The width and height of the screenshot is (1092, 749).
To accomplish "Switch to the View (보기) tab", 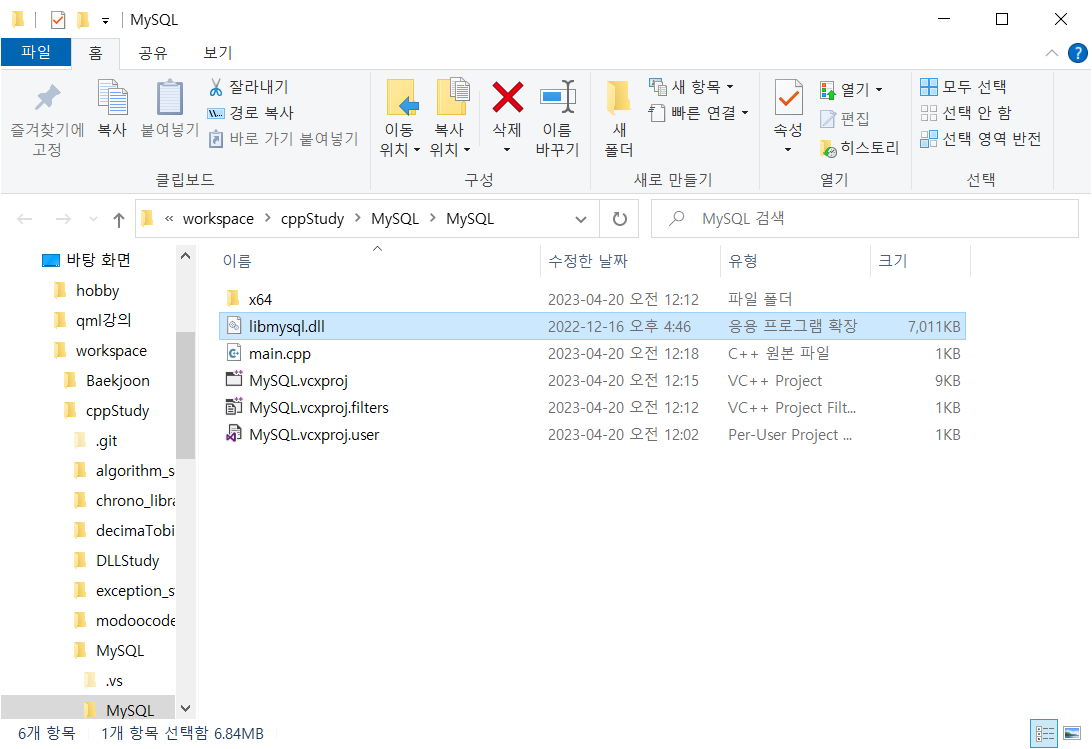I will (218, 53).
